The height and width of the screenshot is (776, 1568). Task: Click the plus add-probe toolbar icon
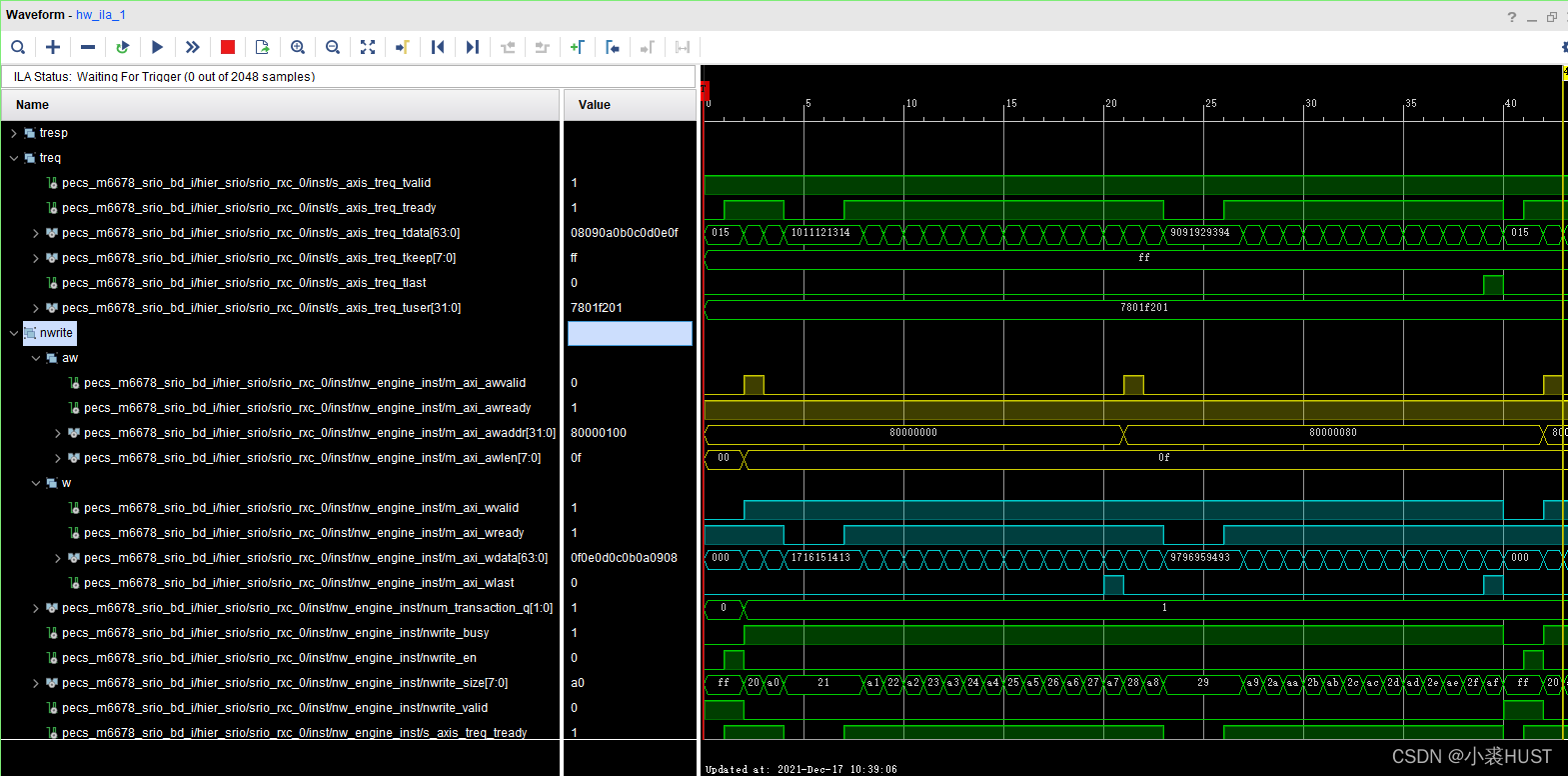[x=53, y=47]
